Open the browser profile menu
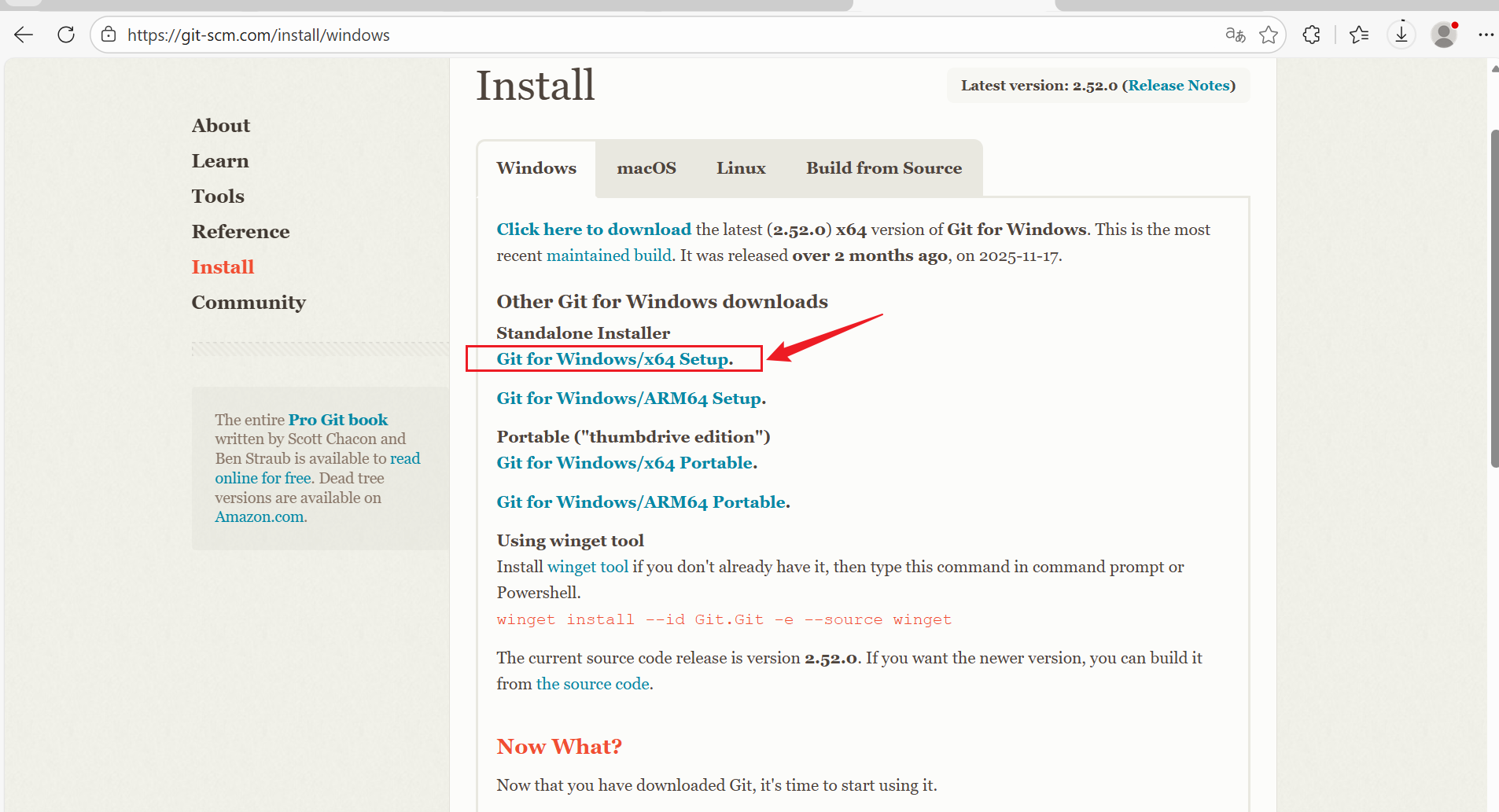 pos(1444,35)
